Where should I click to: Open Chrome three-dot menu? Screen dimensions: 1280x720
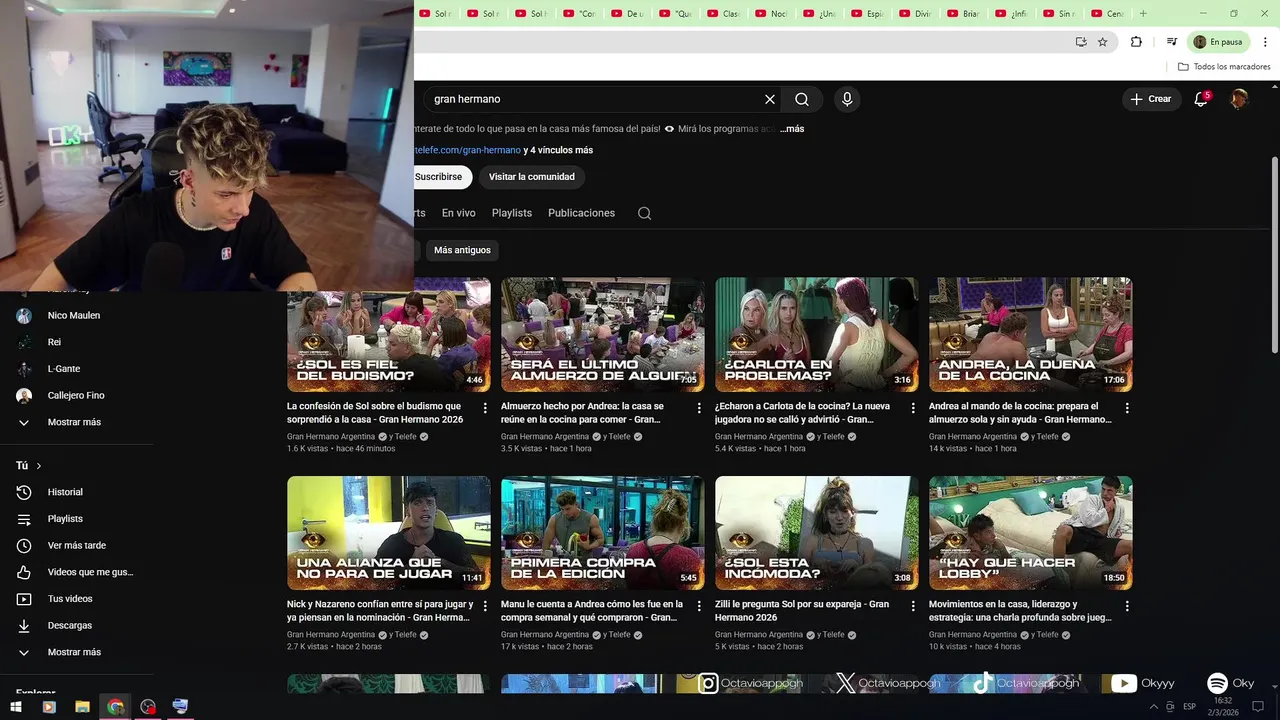[x=1265, y=42]
